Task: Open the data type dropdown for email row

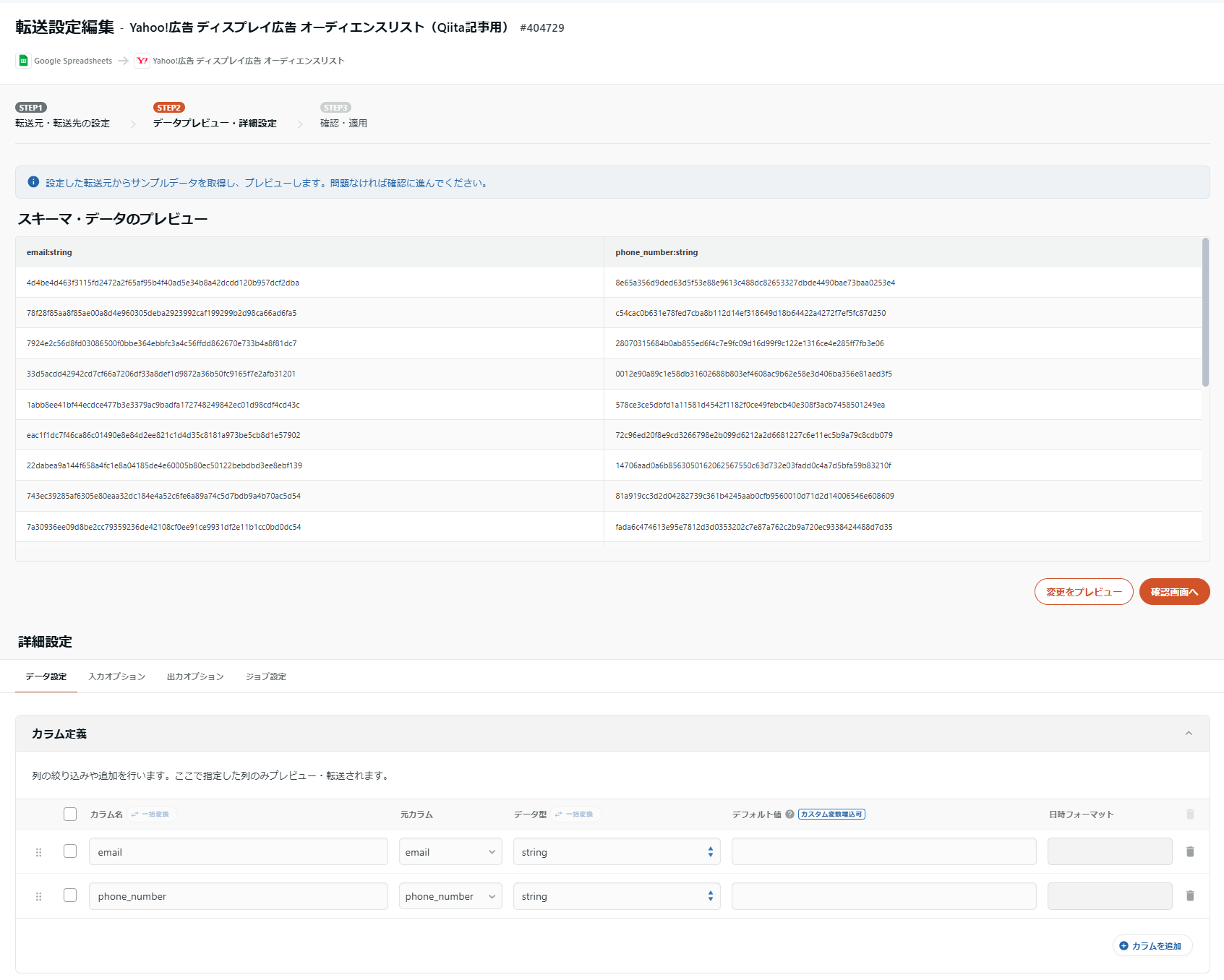Action: [617, 851]
